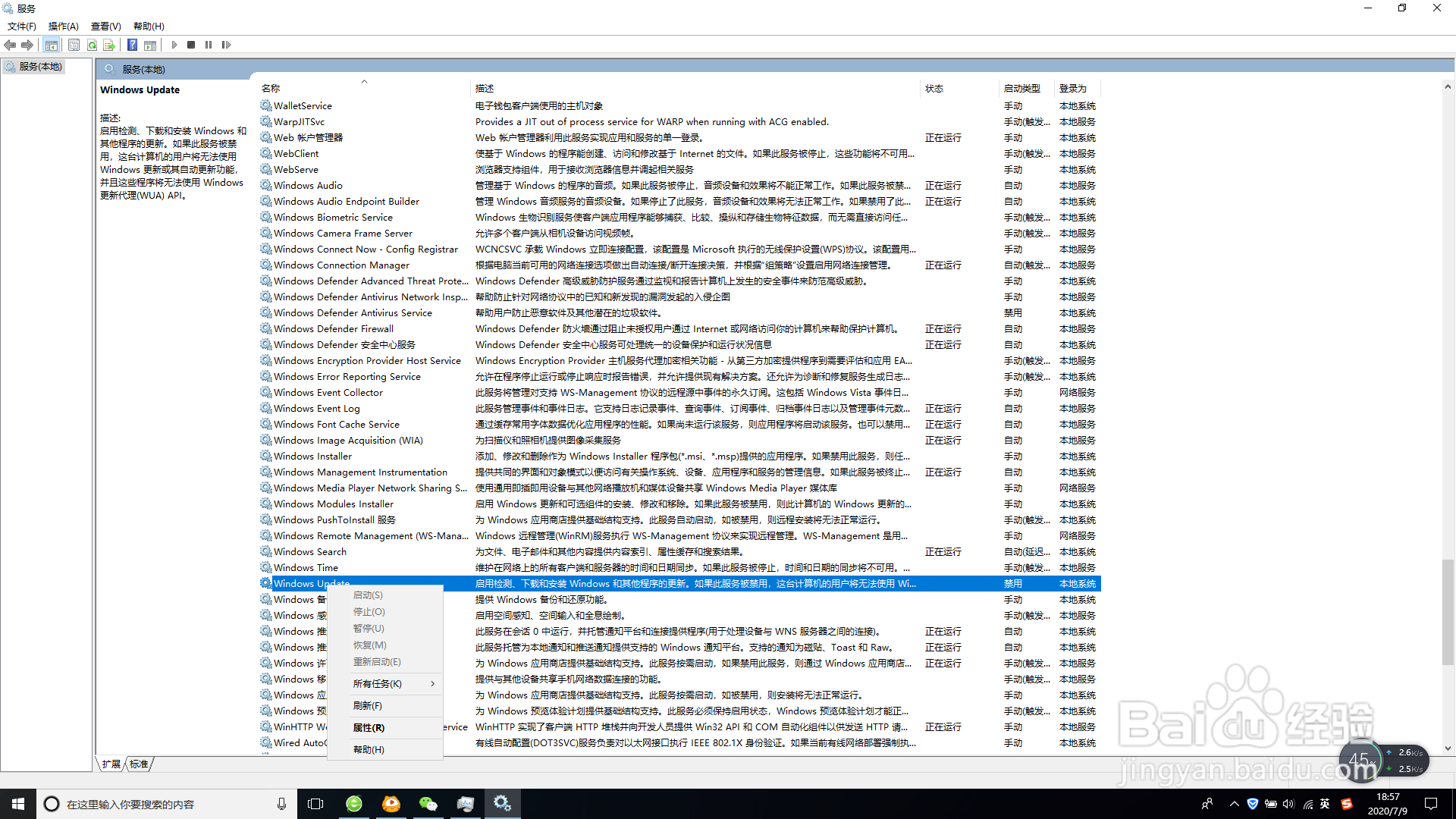Open the 查看(V) menu
This screenshot has width=1456, height=819.
pos(105,26)
